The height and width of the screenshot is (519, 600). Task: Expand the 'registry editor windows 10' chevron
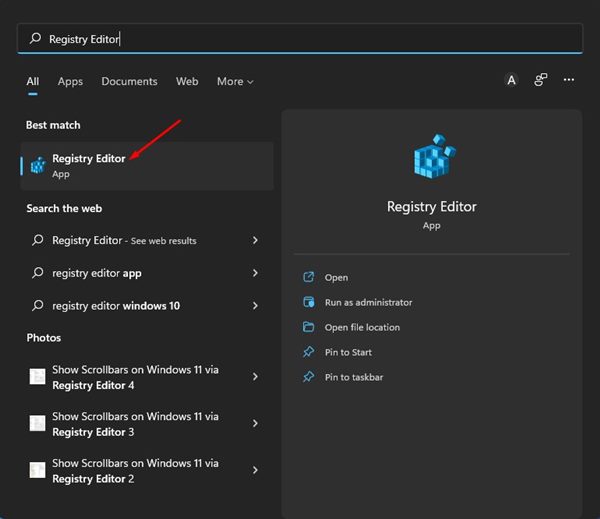(x=256, y=306)
